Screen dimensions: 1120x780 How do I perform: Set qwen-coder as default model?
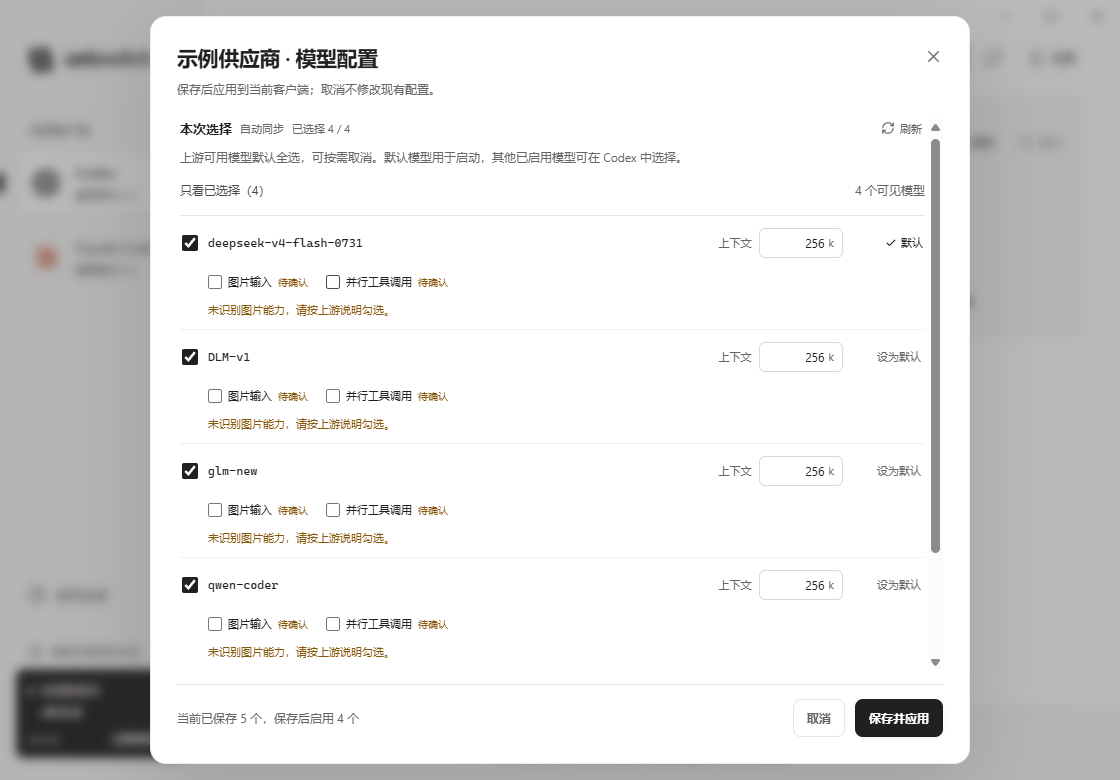899,585
